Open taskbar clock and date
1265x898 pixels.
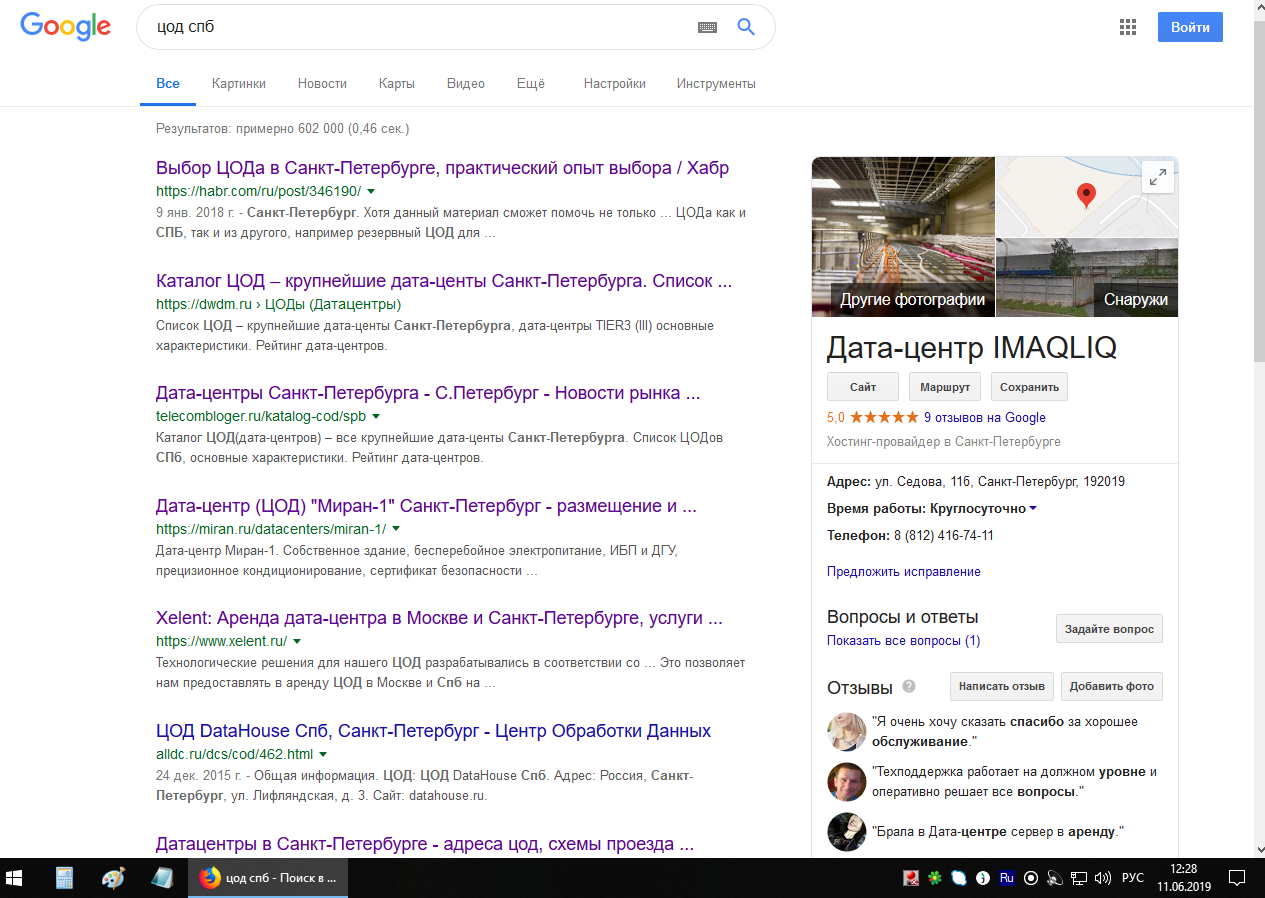pos(1184,878)
